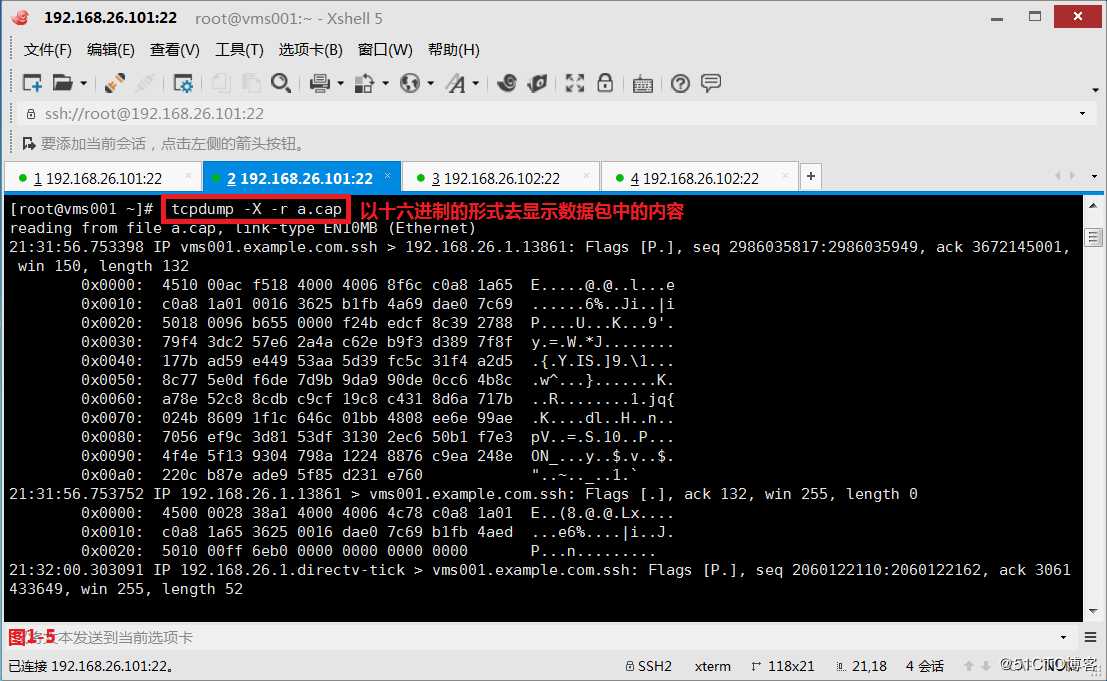Image resolution: width=1107 pixels, height=681 pixels.
Task: Click the chat speech bubble icon
Action: 711,83
